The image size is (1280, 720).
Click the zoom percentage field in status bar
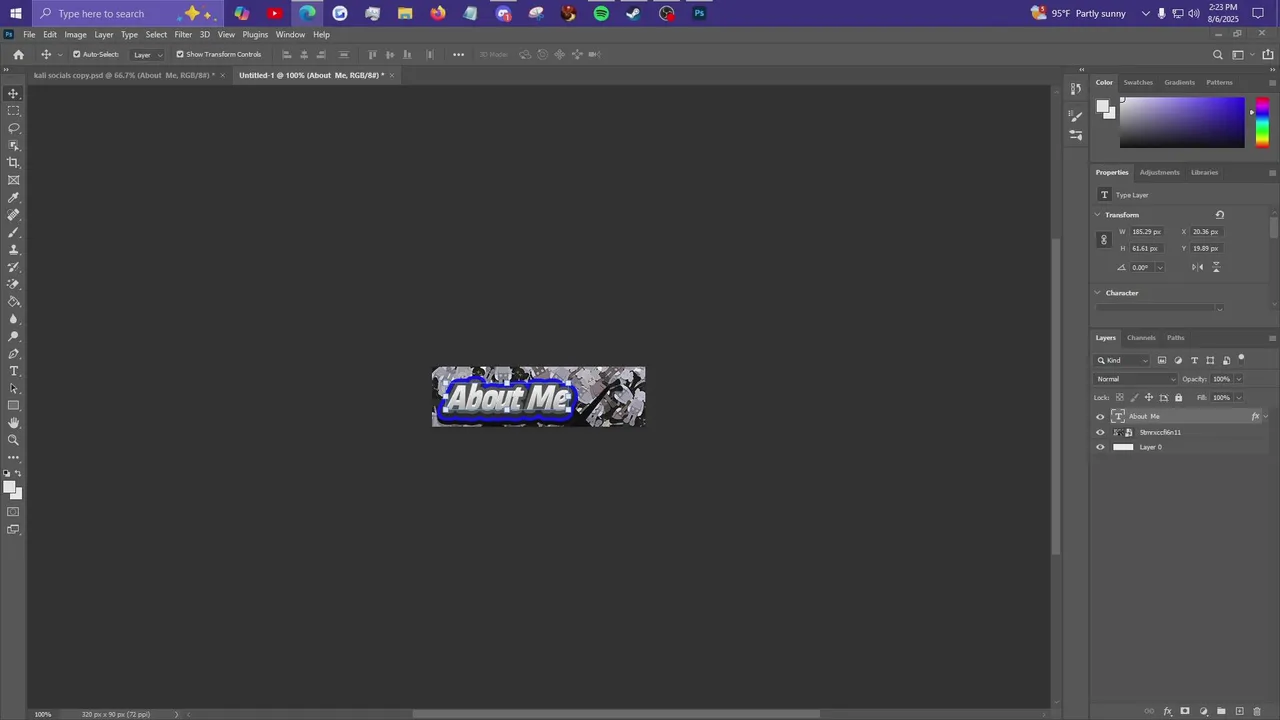[x=43, y=714]
